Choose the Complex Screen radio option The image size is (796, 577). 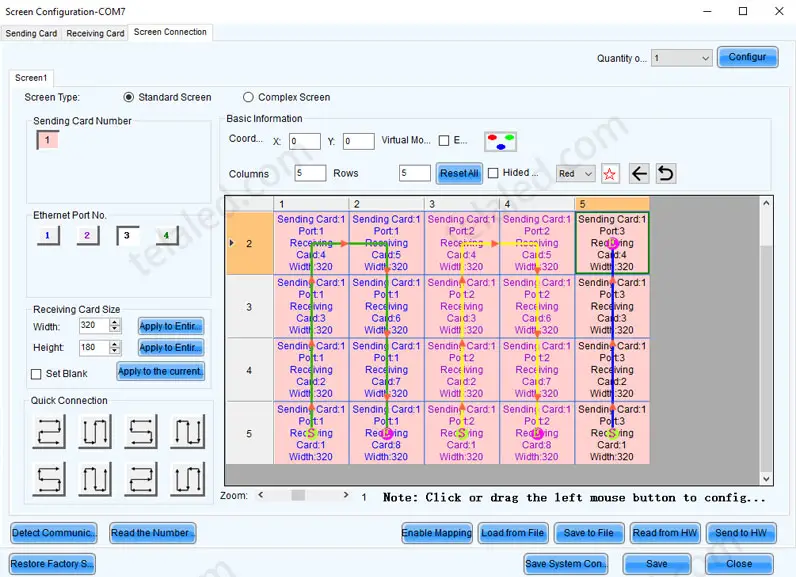(x=248, y=97)
